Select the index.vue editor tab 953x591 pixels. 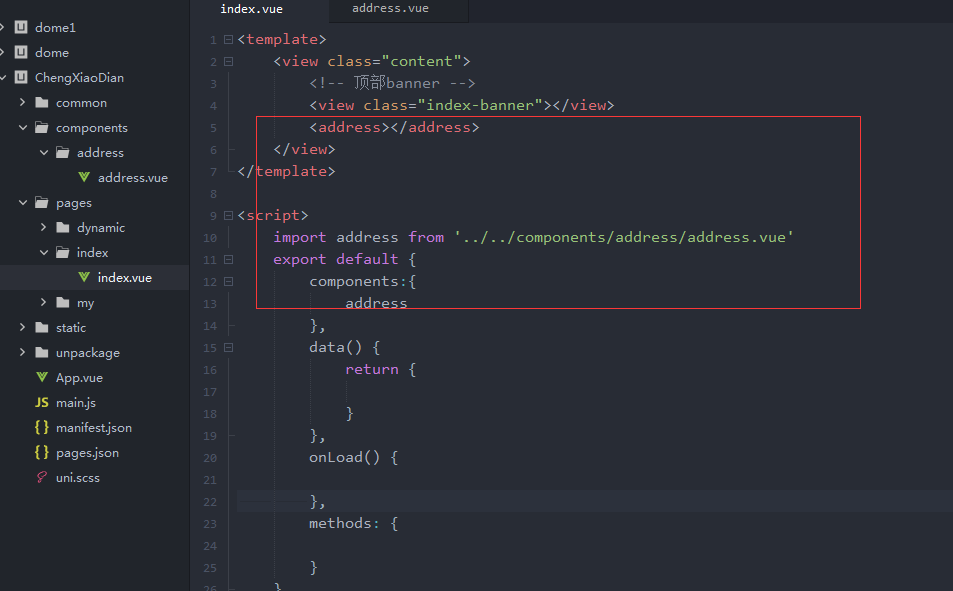coord(252,9)
